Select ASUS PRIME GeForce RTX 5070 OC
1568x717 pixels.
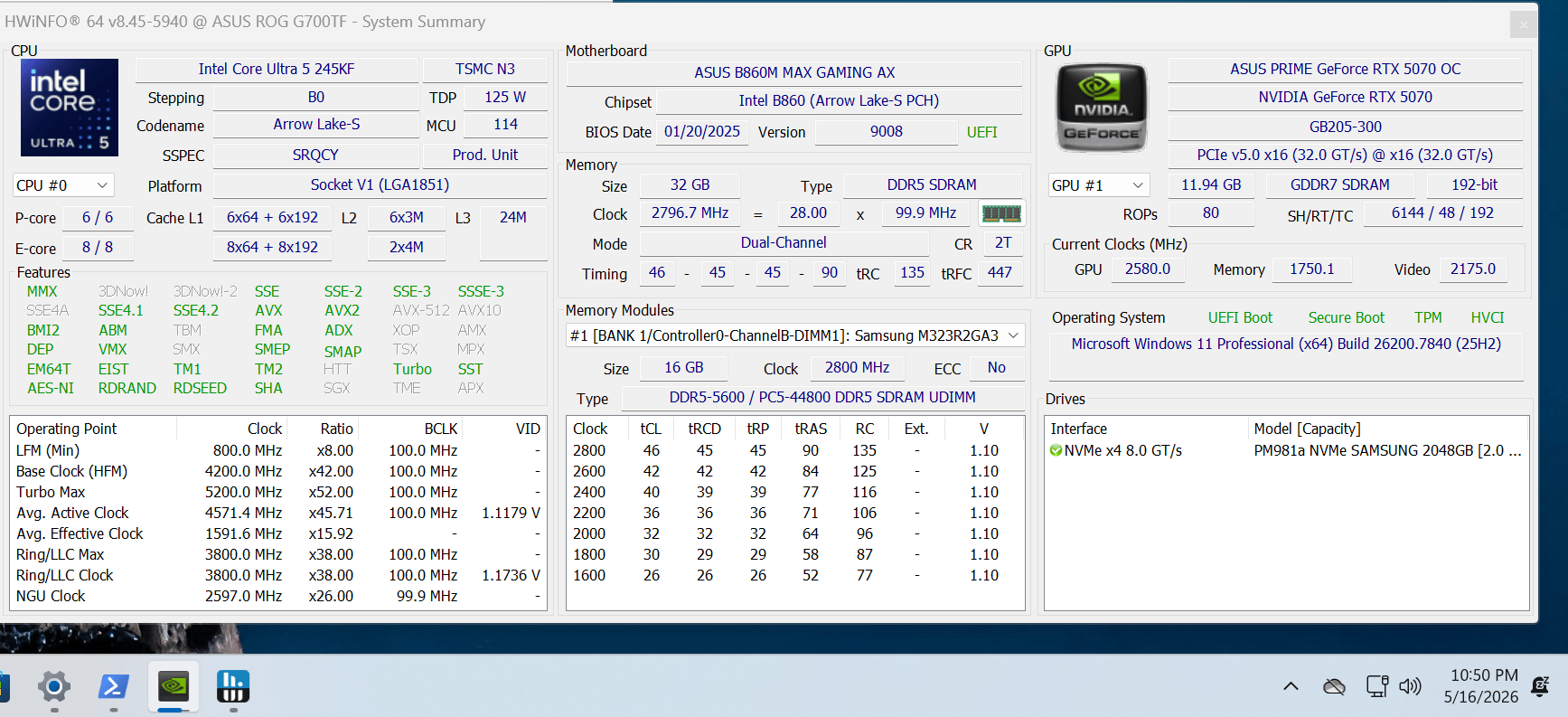(1345, 70)
